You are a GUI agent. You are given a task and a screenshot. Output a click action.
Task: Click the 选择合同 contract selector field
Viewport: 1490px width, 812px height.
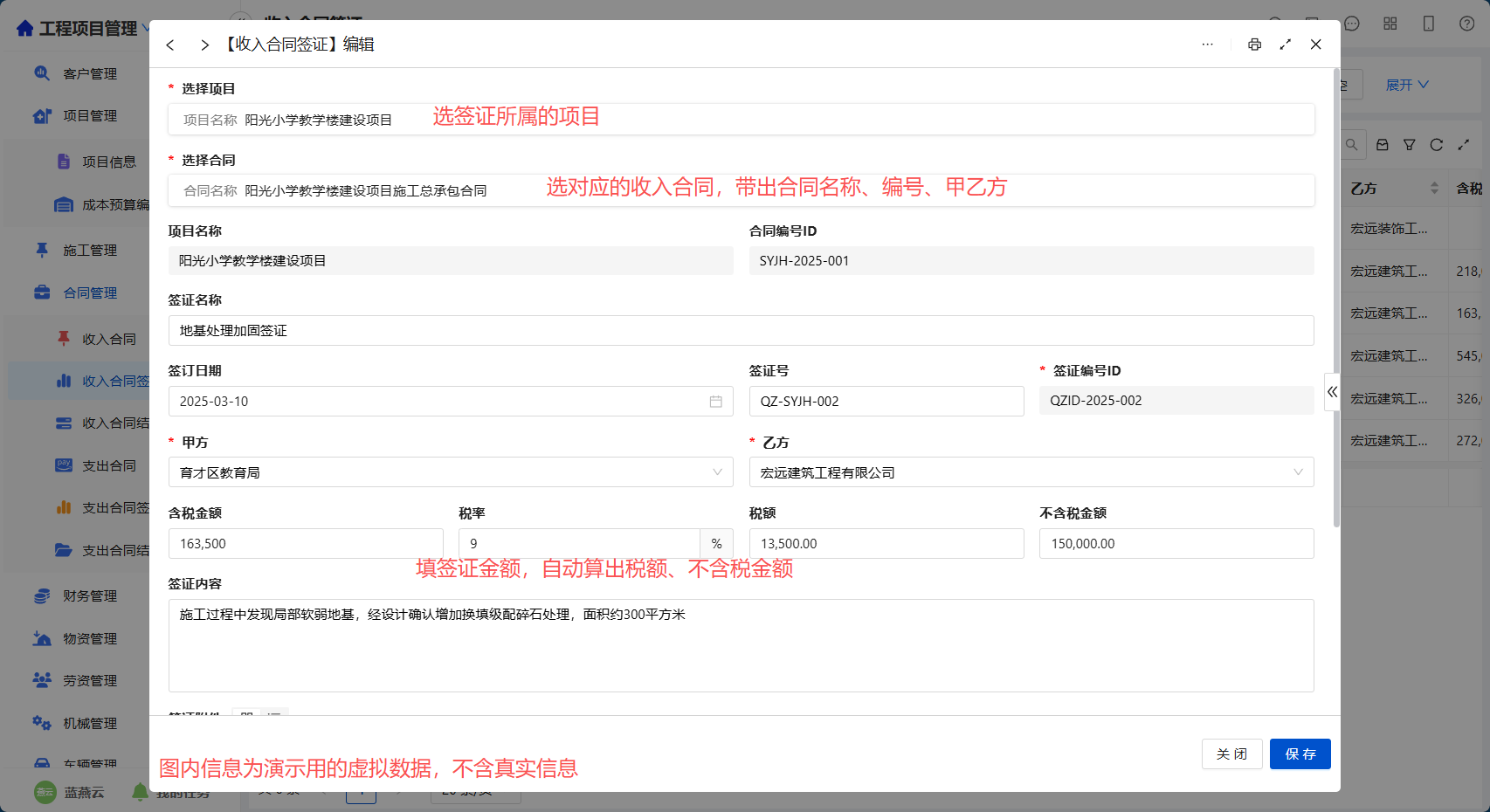point(742,190)
